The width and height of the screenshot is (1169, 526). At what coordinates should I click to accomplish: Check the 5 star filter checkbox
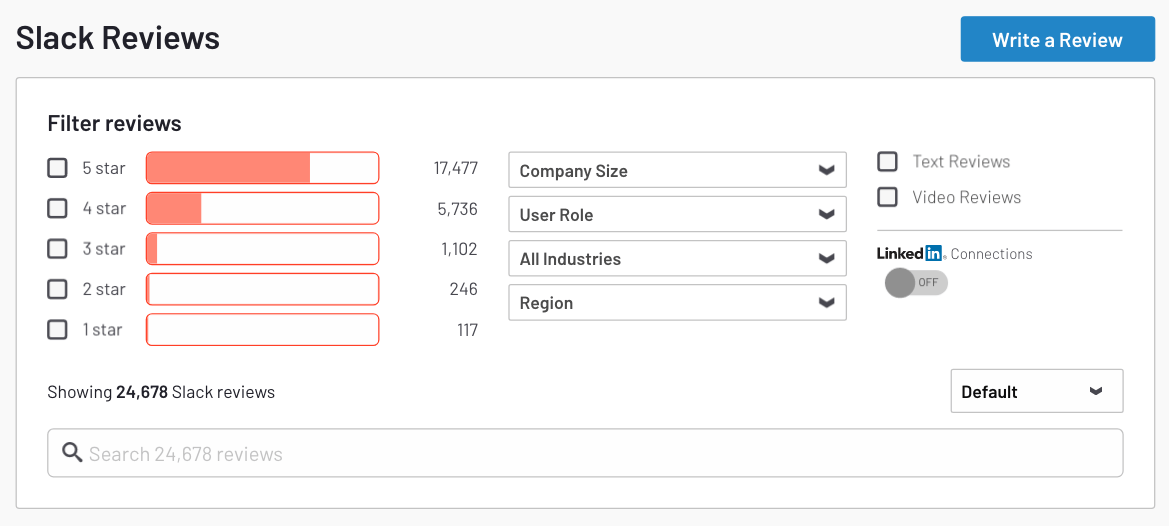(57, 168)
